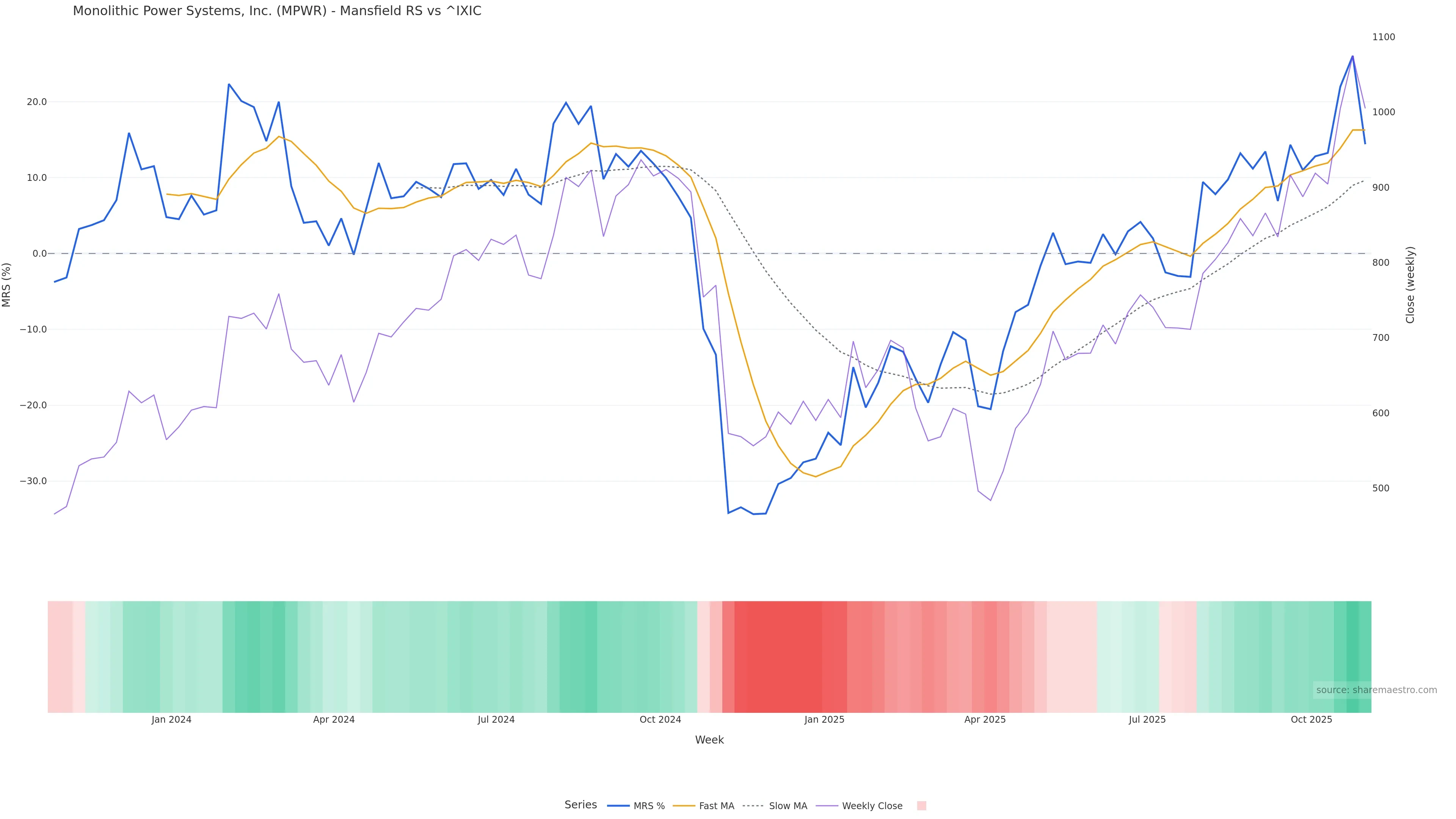Select the Jan 2025 x-axis tick label

click(x=824, y=720)
